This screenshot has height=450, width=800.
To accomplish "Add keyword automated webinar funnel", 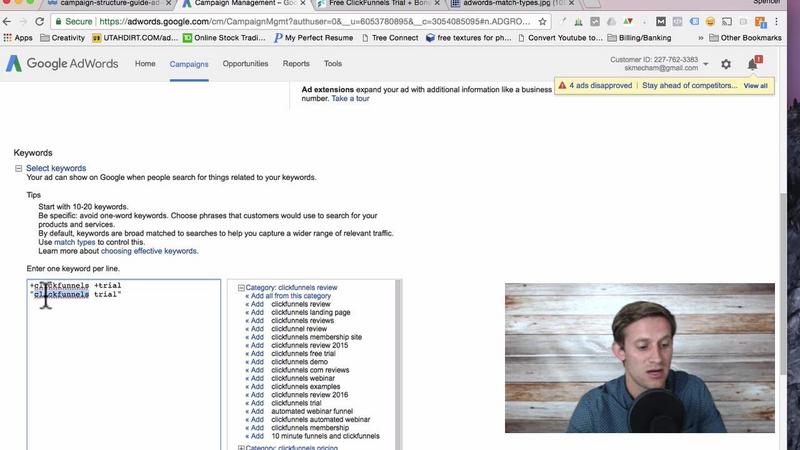I will [255, 411].
